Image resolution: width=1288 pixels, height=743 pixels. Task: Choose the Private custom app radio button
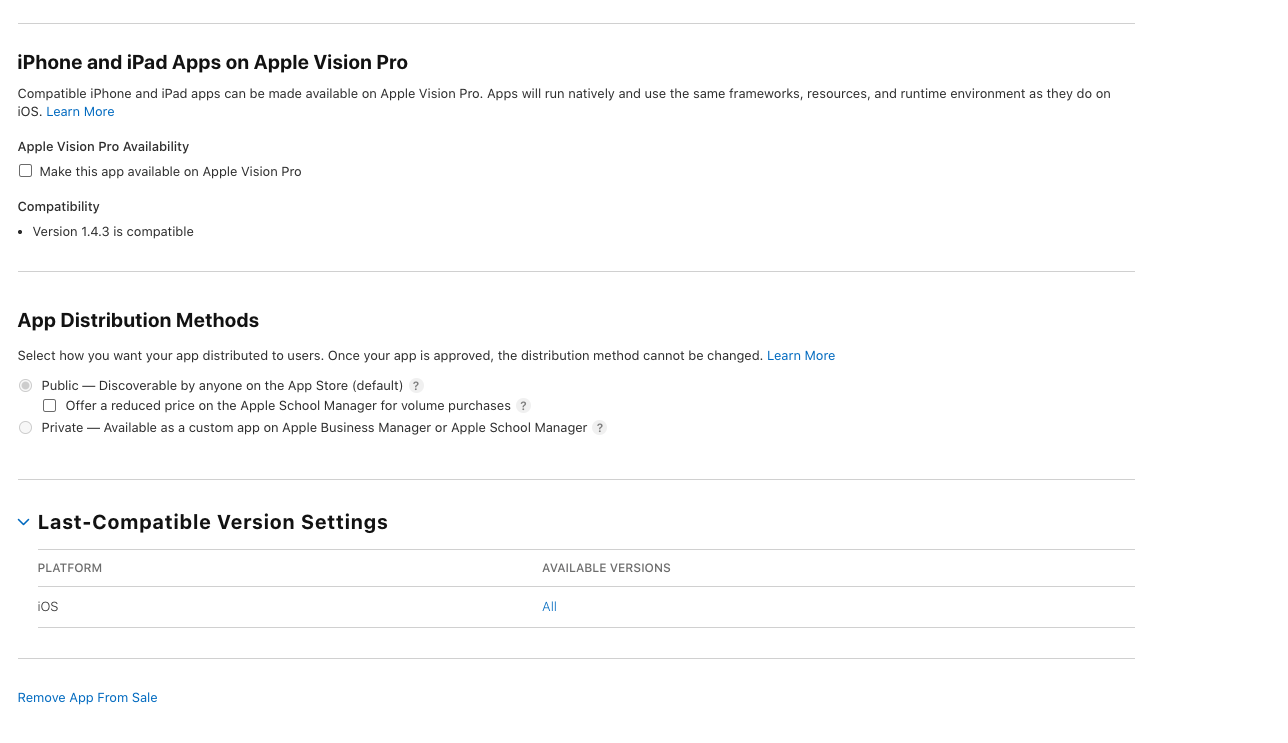[x=26, y=428]
